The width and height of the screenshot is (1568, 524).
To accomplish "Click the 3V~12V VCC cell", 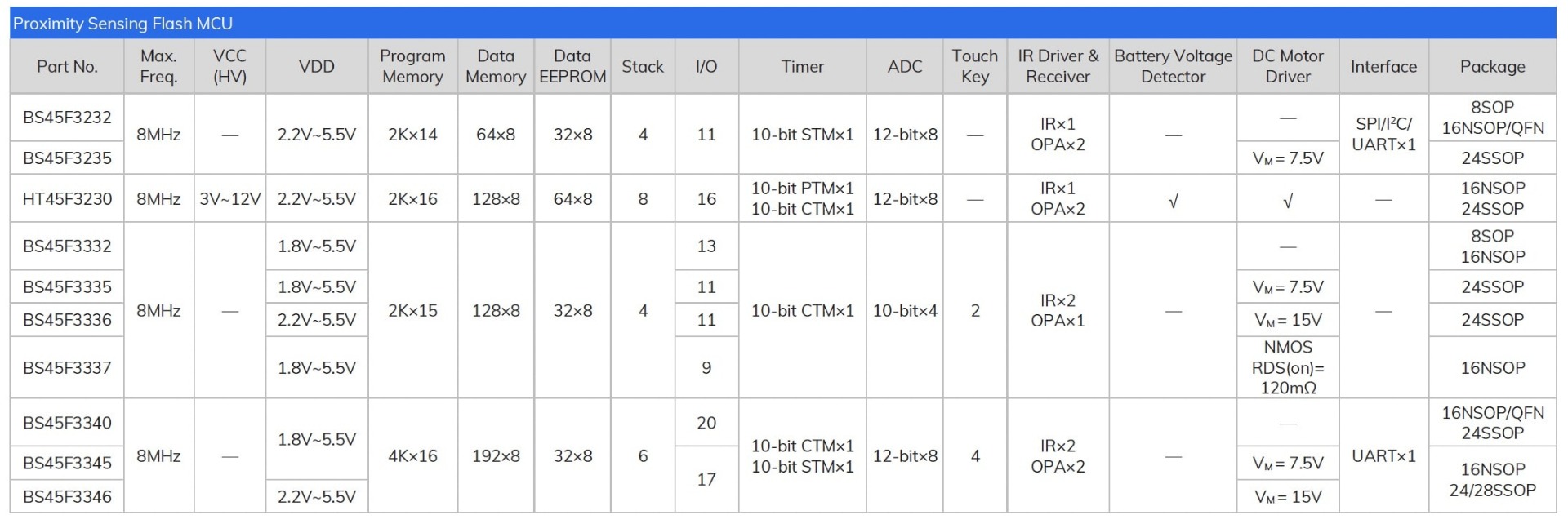I will tap(230, 198).
